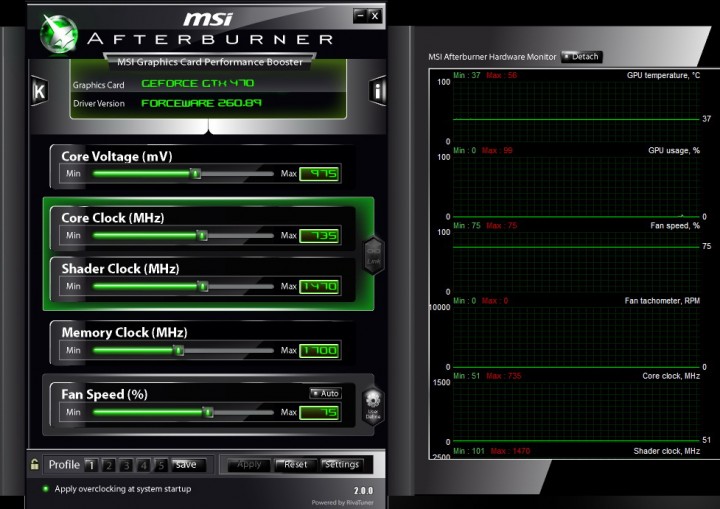Select Profile slot 5
The image size is (720, 509).
click(161, 465)
